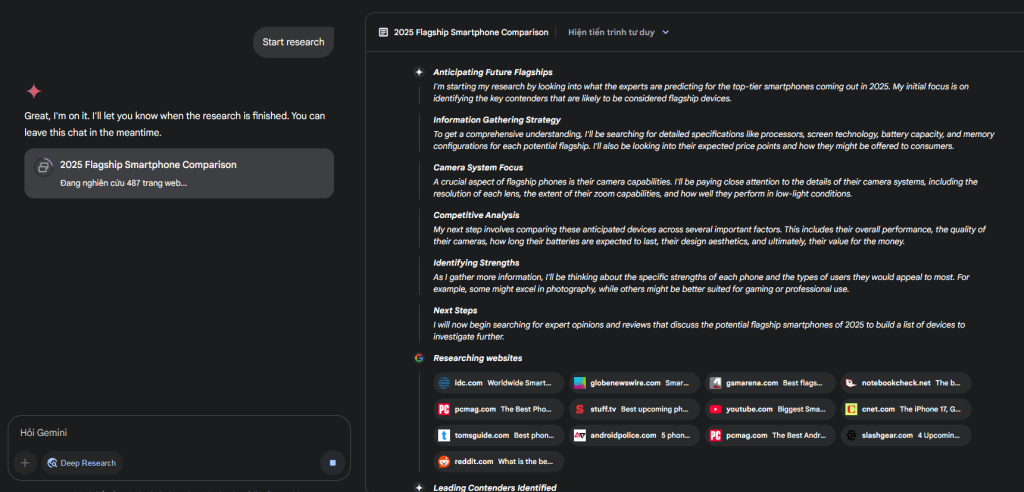Open the youtube.com Biggest Sma... source chip

(x=770, y=409)
